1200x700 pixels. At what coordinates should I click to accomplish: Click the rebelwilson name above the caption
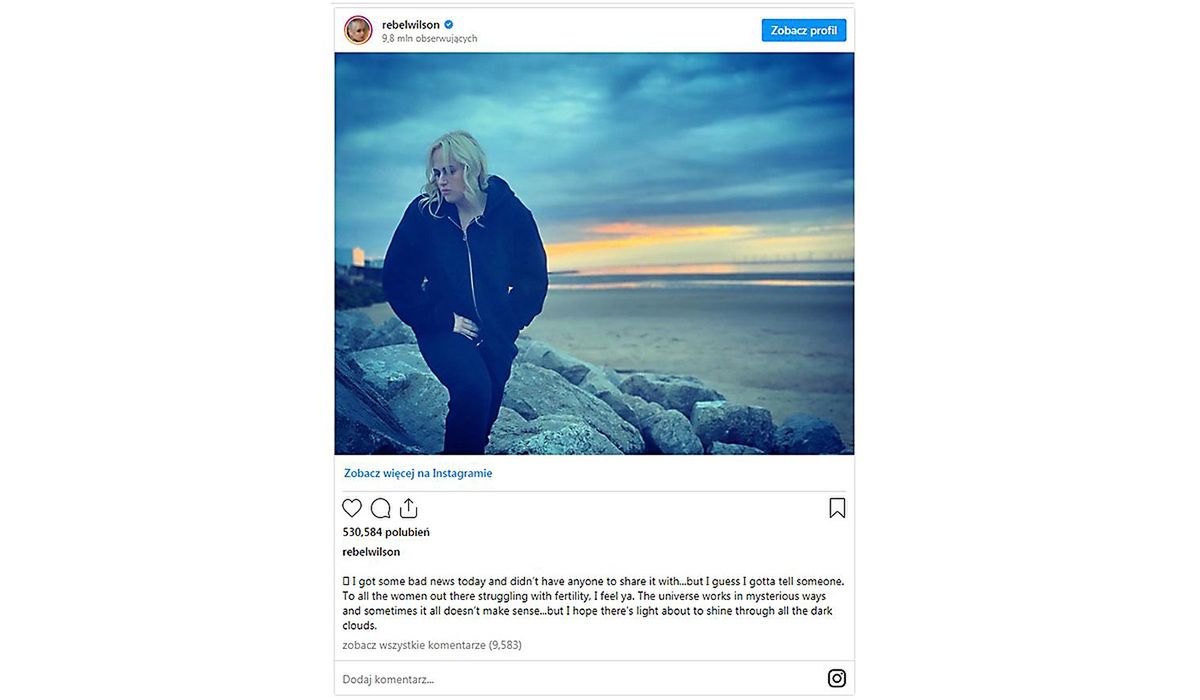click(x=371, y=551)
